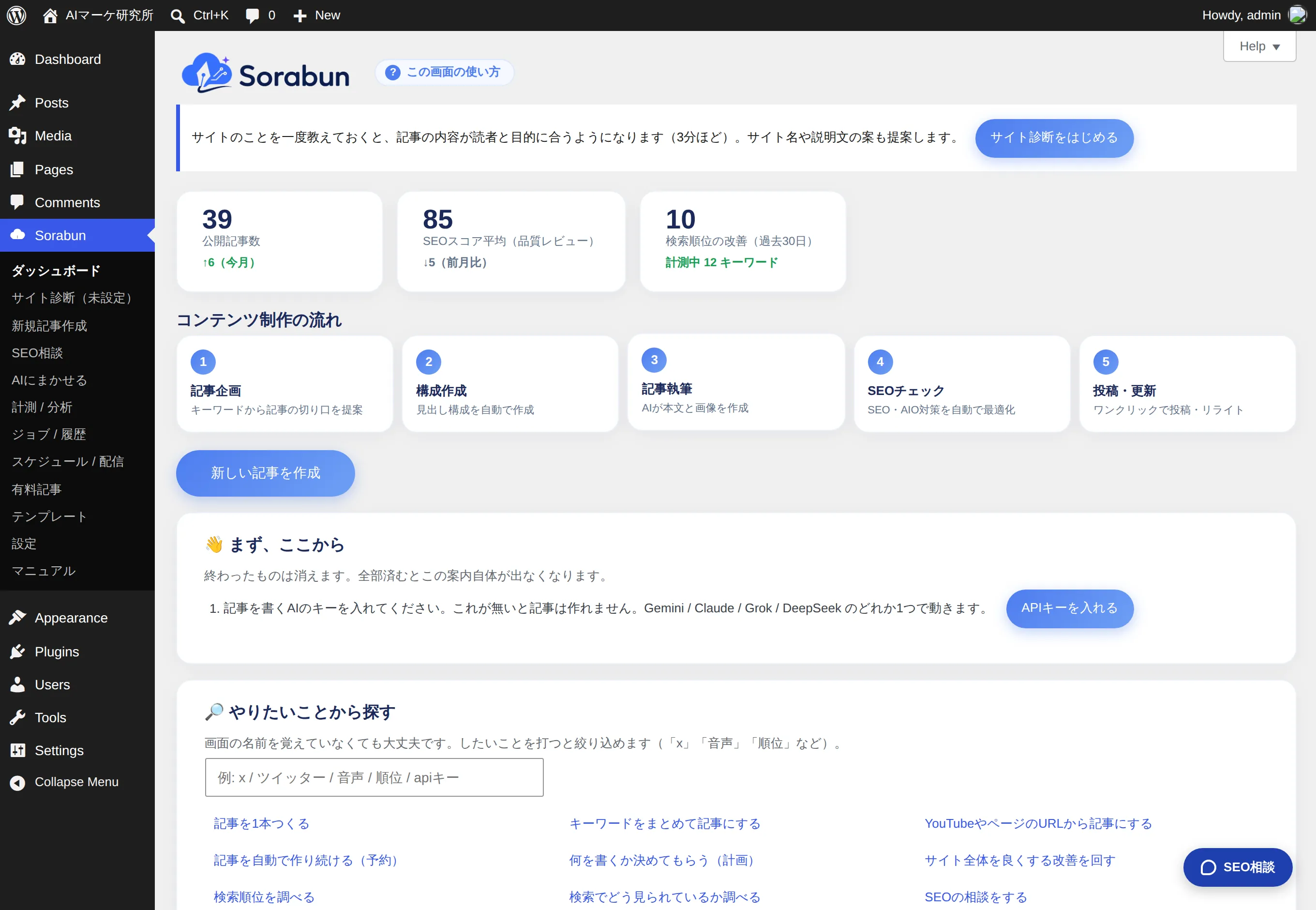Select the 計測 / 分析 submenu item
The height and width of the screenshot is (910, 1316).
pos(42,407)
